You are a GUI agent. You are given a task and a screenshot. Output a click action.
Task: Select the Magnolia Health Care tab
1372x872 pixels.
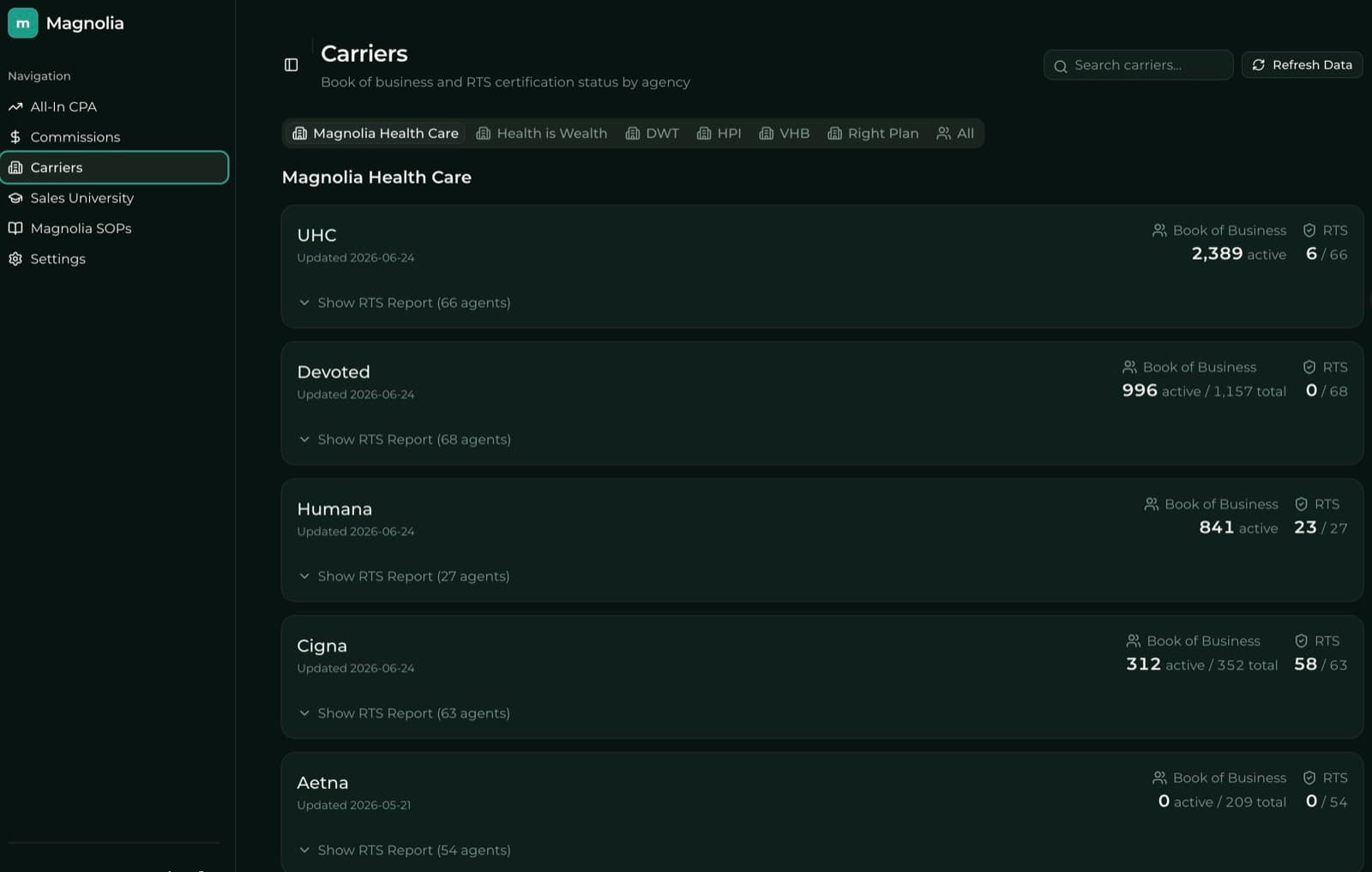click(x=376, y=134)
